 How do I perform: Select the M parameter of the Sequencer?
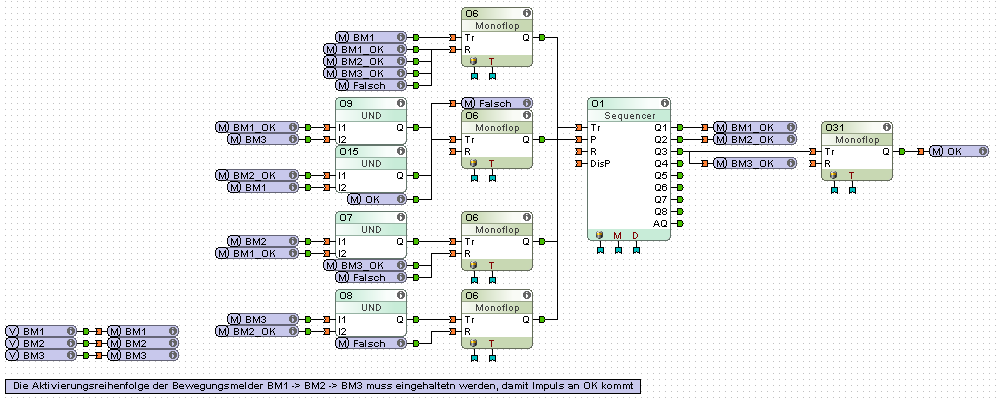click(617, 236)
